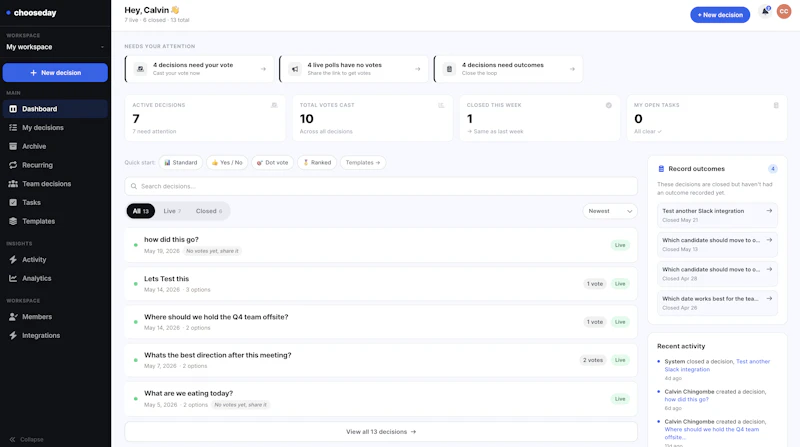The height and width of the screenshot is (447, 800).
Task: Click the top-right New decision button
Action: click(720, 15)
